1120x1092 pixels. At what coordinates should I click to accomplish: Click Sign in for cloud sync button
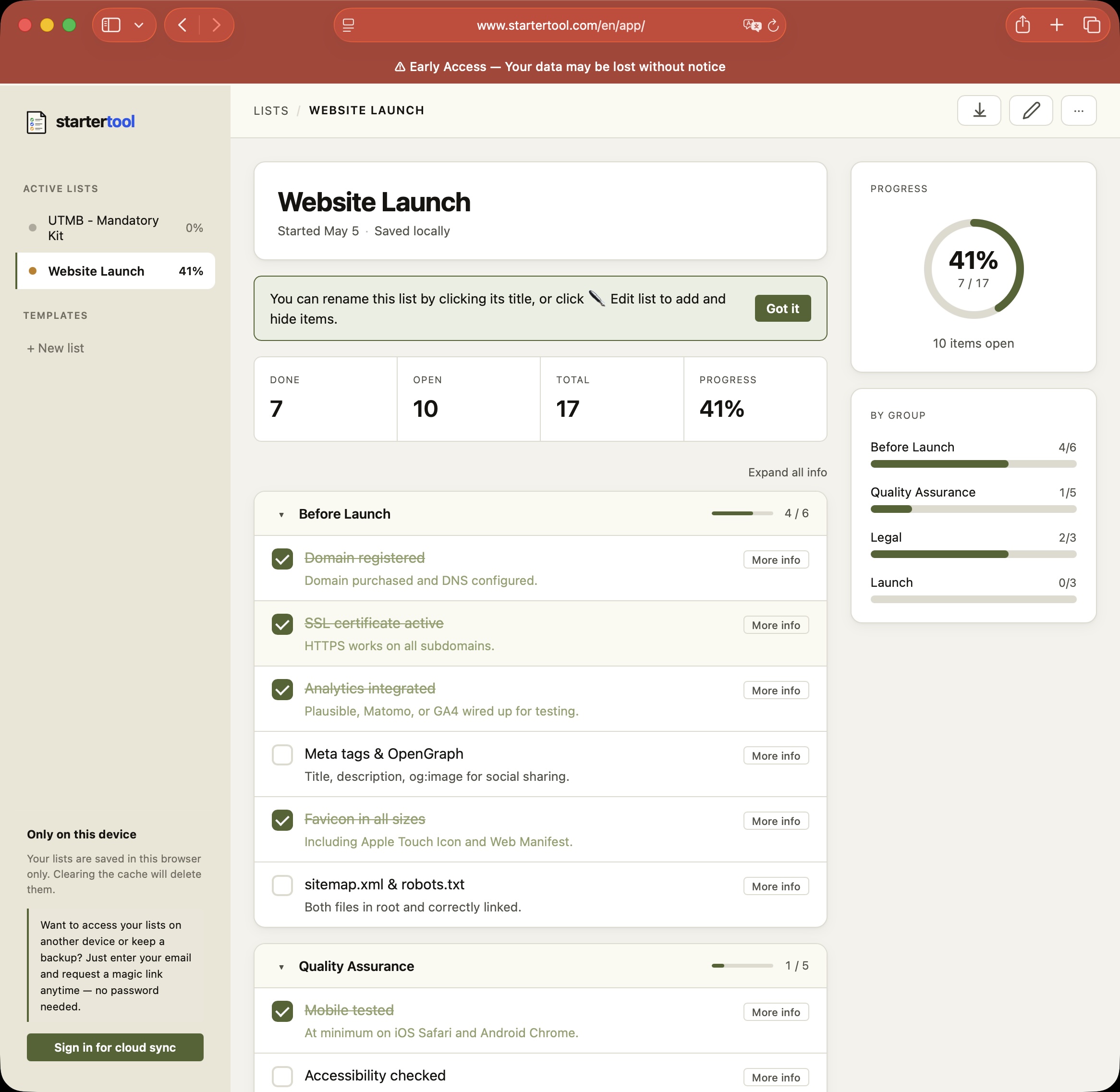pyautogui.click(x=115, y=1047)
